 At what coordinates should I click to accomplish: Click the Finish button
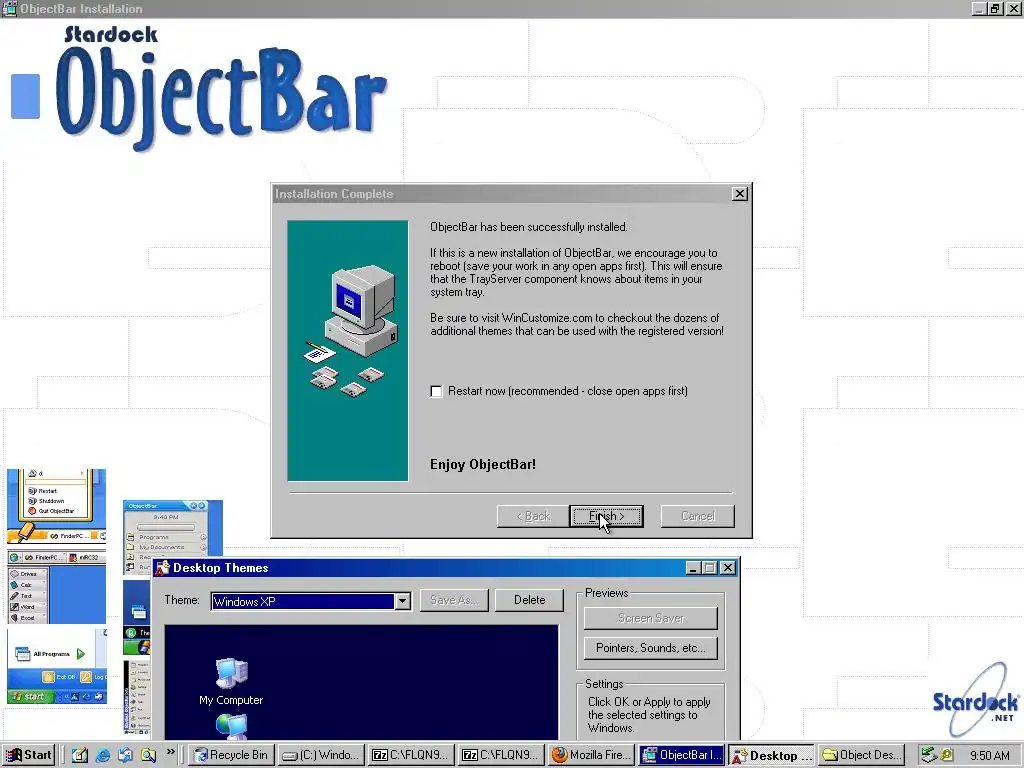pyautogui.click(x=606, y=516)
